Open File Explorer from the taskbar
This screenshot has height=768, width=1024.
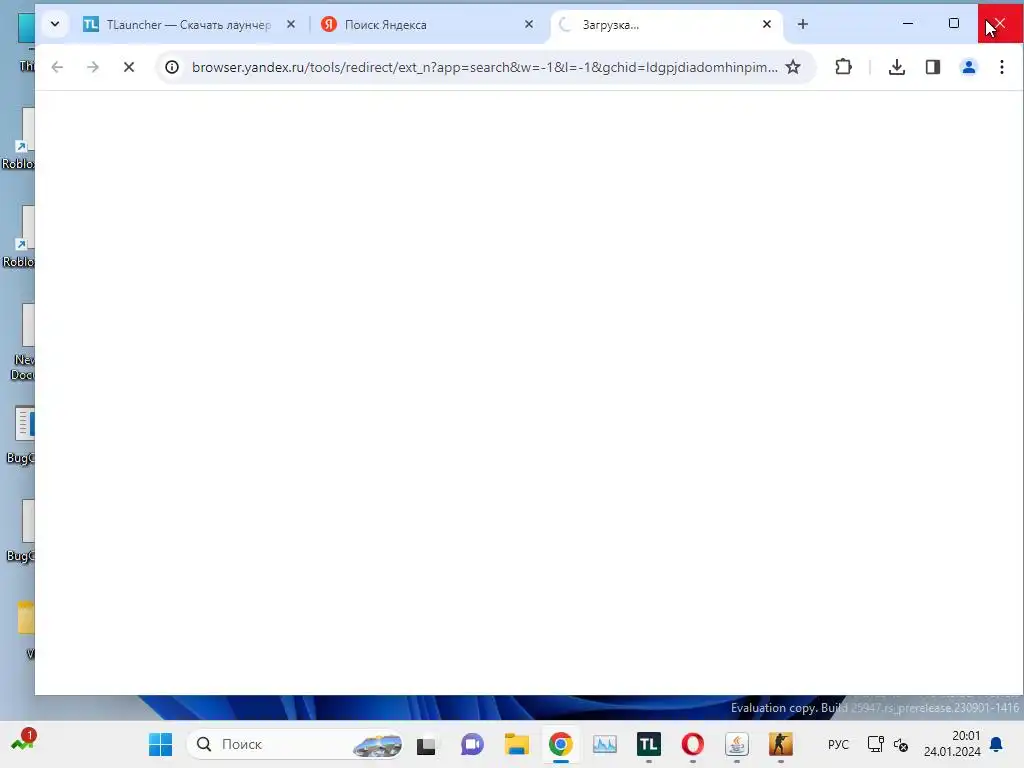pyautogui.click(x=517, y=744)
